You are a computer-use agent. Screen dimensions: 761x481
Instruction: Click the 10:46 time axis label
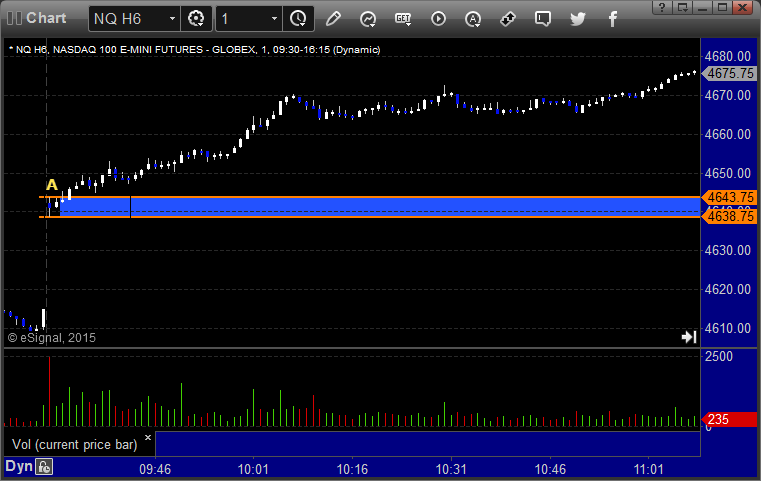pyautogui.click(x=550, y=469)
